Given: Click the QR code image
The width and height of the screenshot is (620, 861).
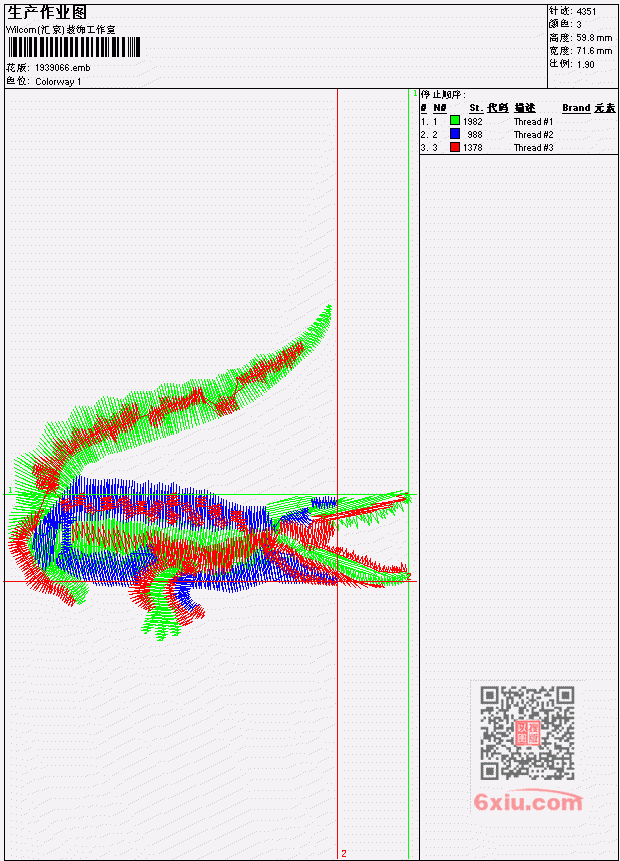Looking at the screenshot, I should pos(527,733).
